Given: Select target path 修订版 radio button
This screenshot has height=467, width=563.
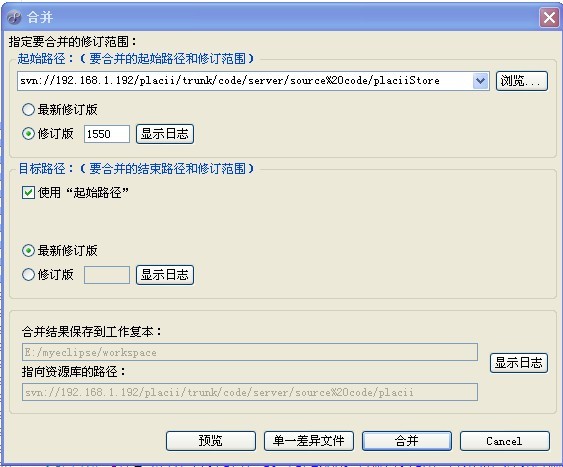Looking at the screenshot, I should (x=28, y=275).
